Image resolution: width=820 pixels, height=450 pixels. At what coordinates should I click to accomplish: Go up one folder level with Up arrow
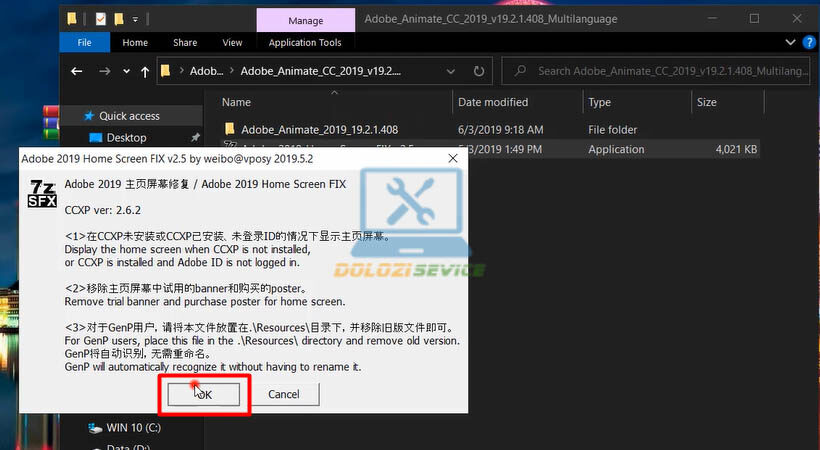(146, 71)
